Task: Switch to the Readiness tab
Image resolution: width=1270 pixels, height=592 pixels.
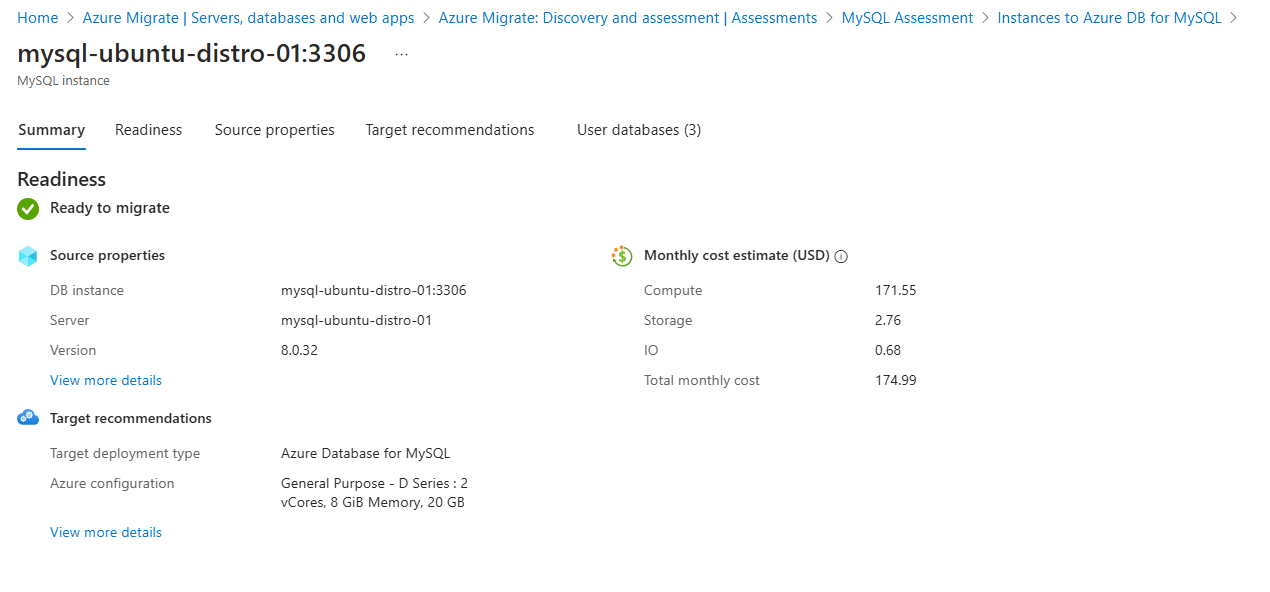Action: (x=148, y=129)
